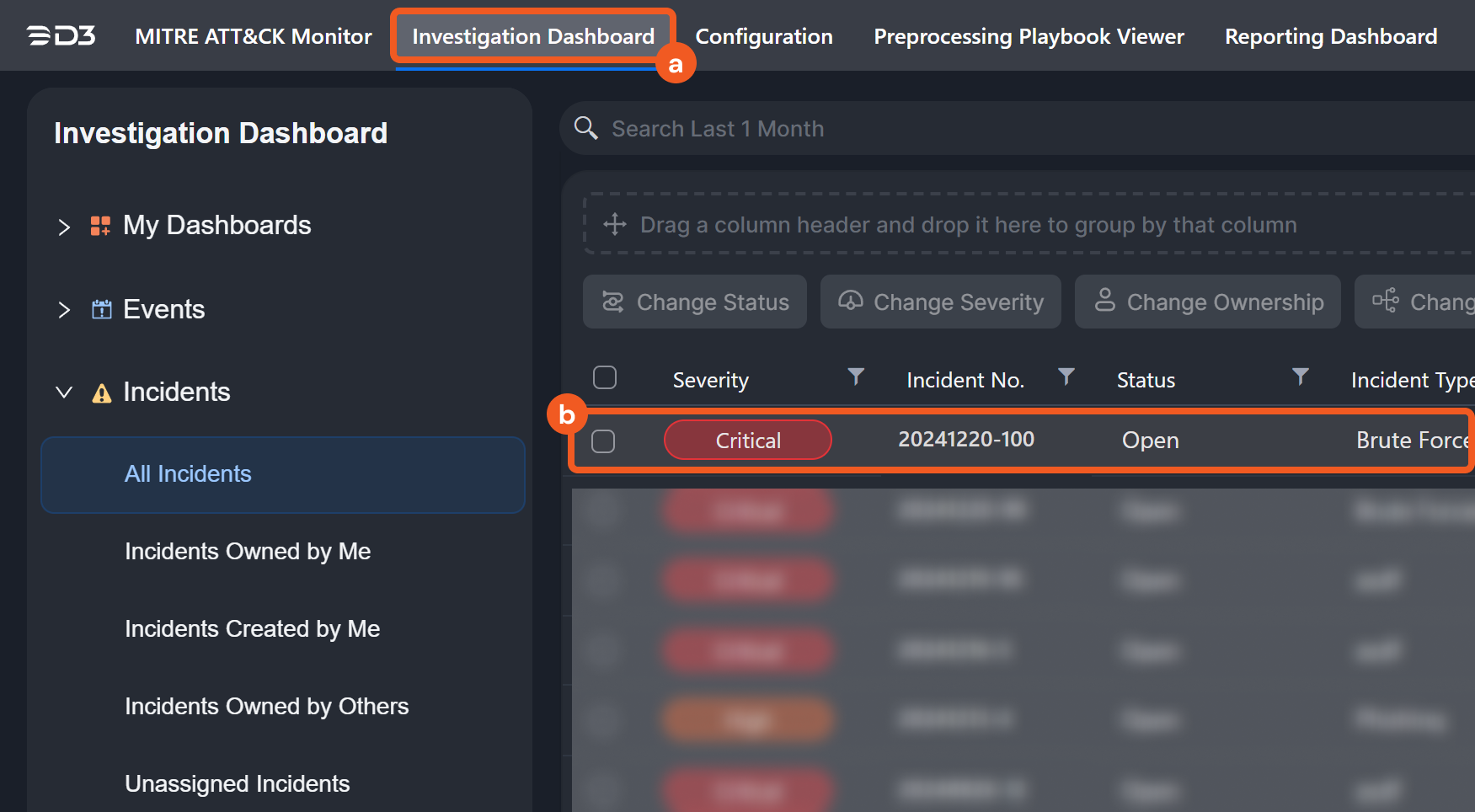Select Incidents tree item label
This screenshot has width=1475, height=812.
176,392
